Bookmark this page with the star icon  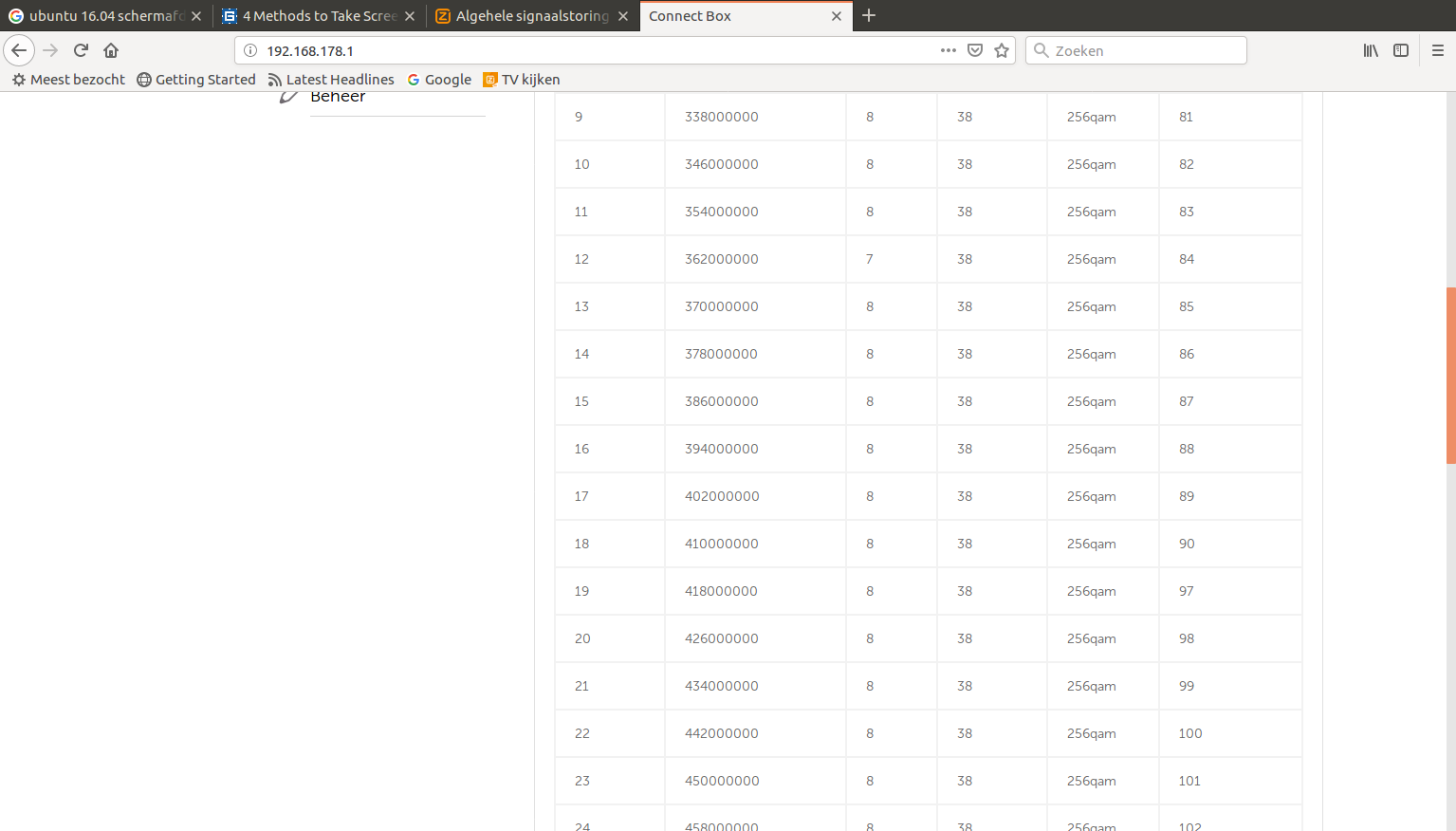1002,50
